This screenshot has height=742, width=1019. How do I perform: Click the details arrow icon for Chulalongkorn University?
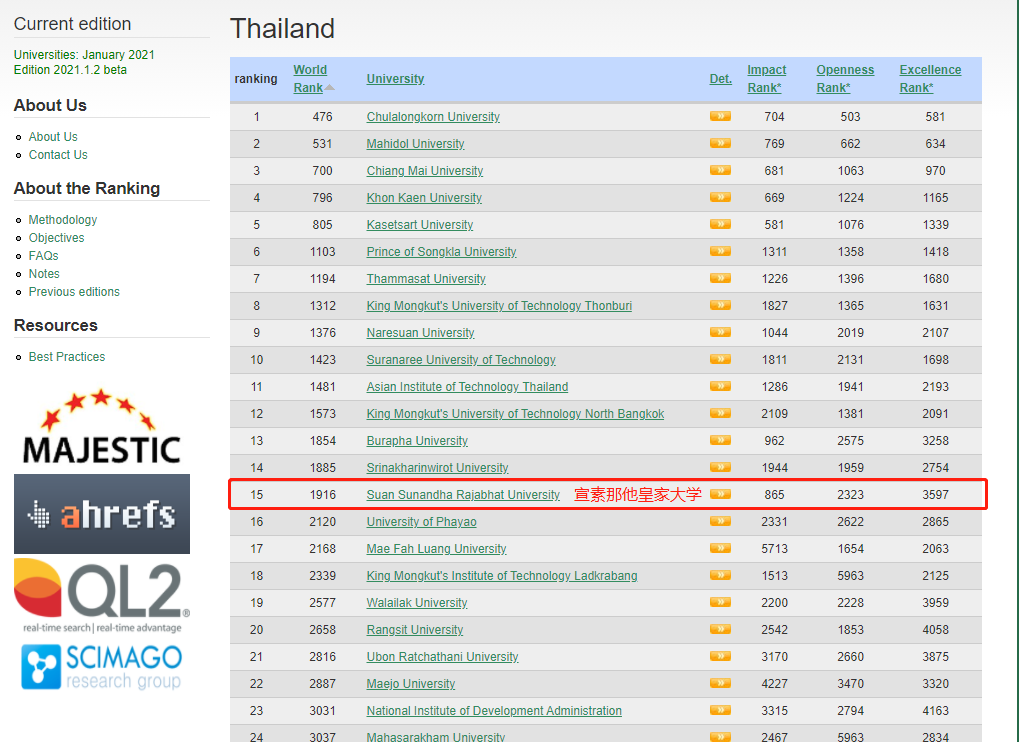point(720,116)
